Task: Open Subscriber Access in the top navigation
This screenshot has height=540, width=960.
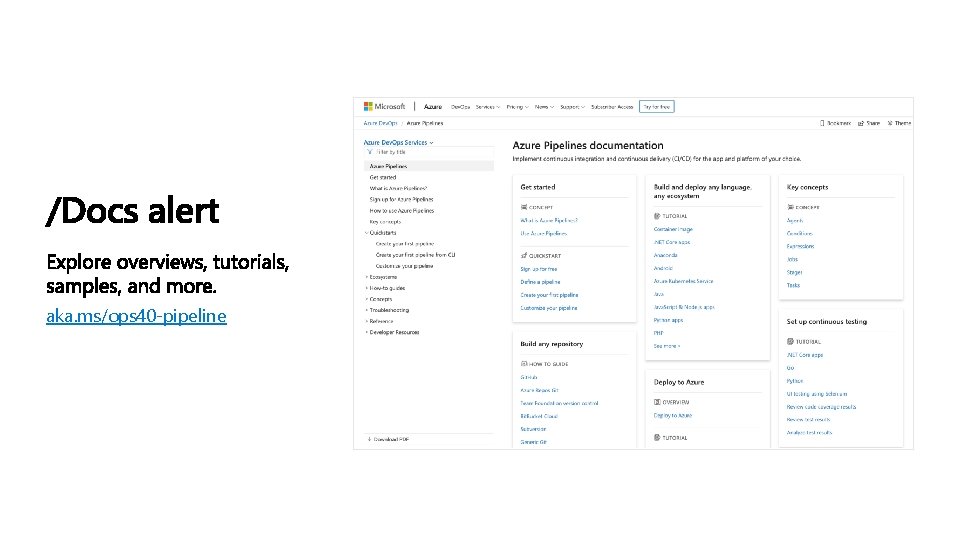Action: pos(612,107)
